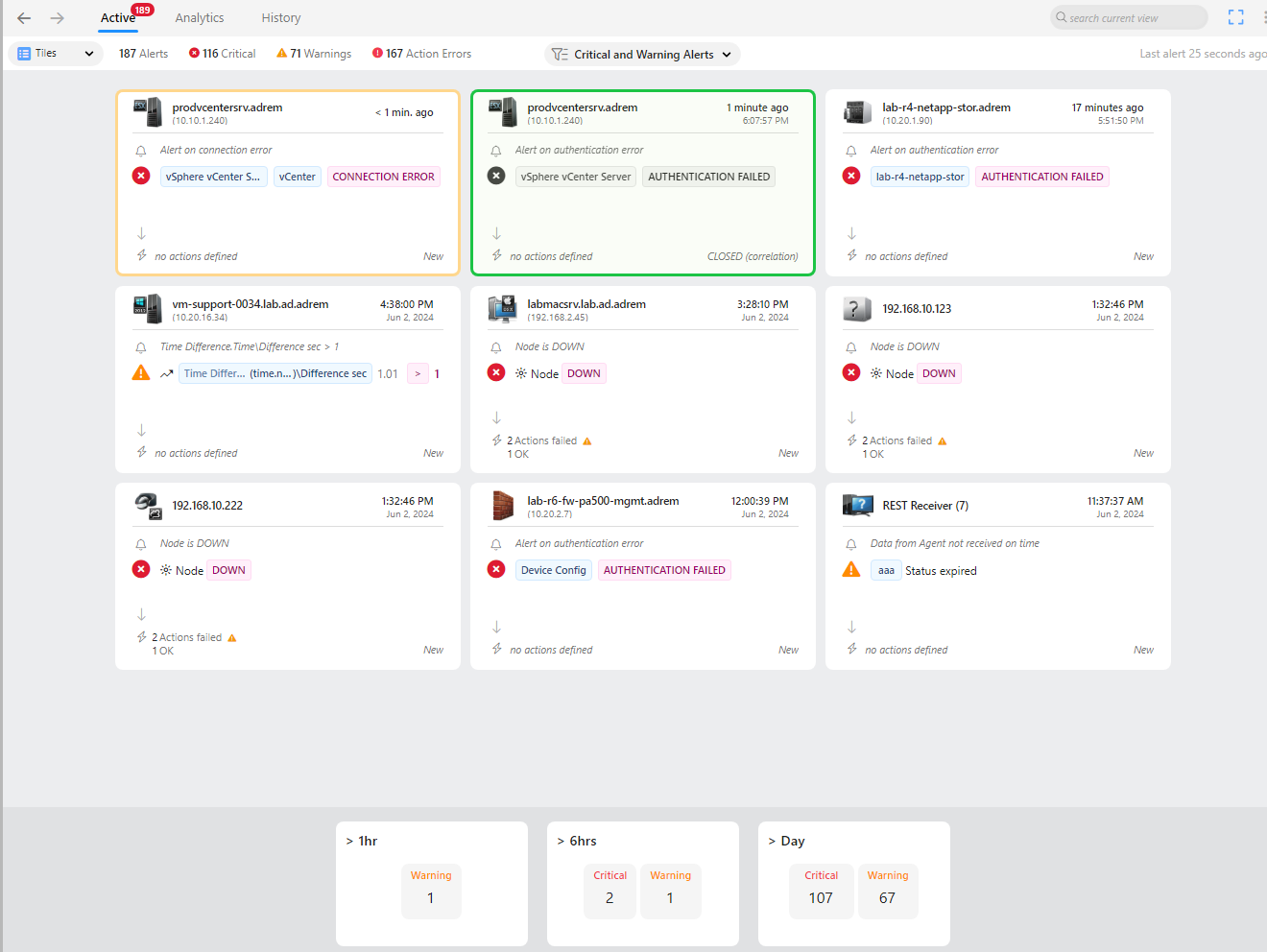Click the labmacsrv Mac computer icon

click(502, 309)
